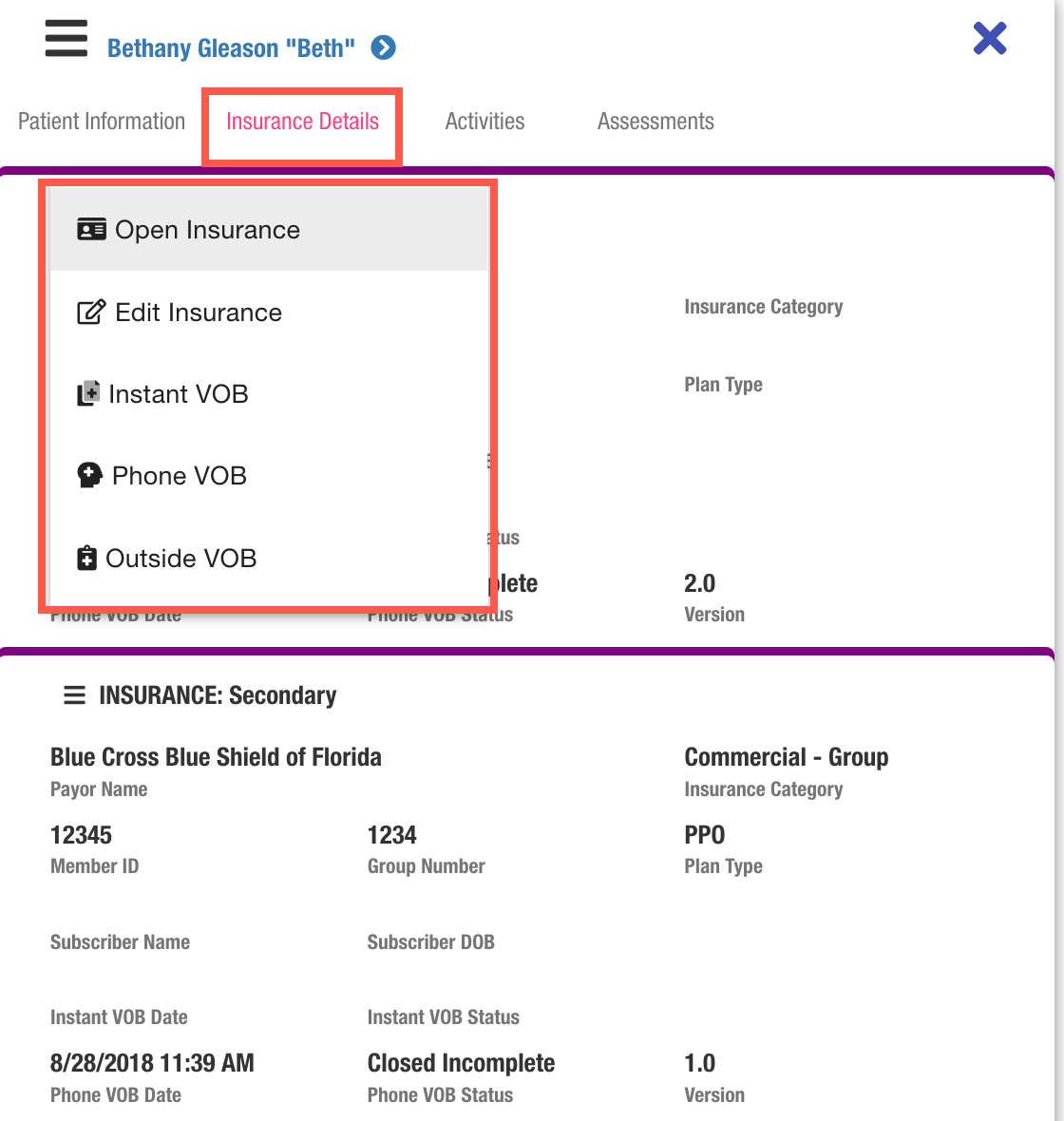Open the hamburger main menu
This screenshot has height=1121, width=1064.
click(x=66, y=39)
